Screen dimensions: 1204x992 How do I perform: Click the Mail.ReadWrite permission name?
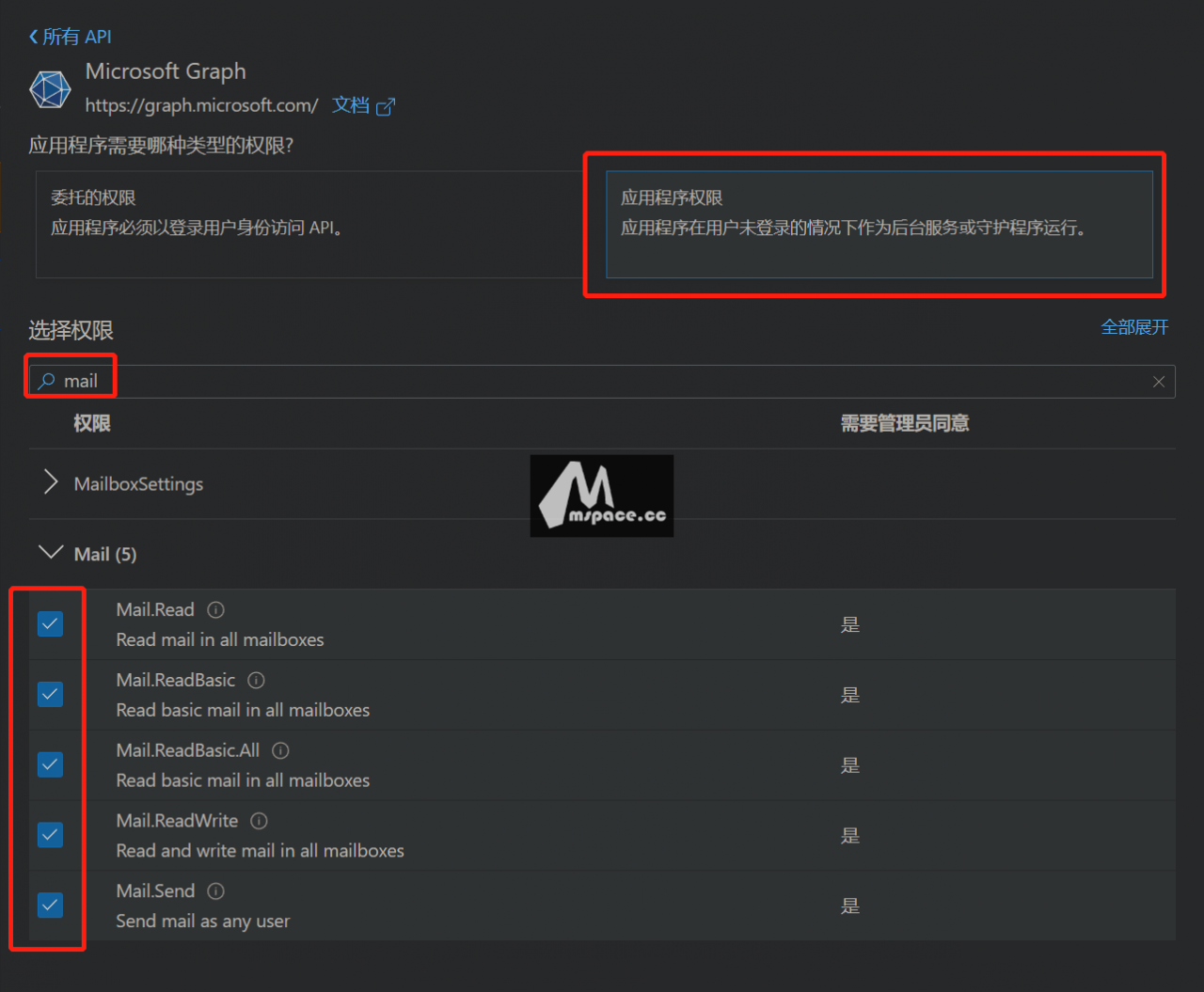pos(177,821)
